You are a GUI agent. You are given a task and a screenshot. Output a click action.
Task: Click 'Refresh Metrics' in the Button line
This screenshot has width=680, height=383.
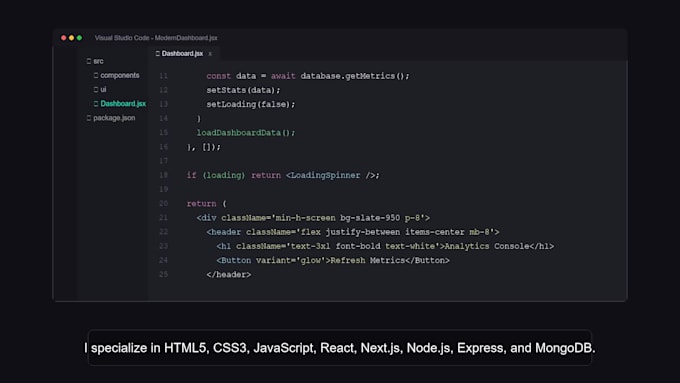point(368,260)
